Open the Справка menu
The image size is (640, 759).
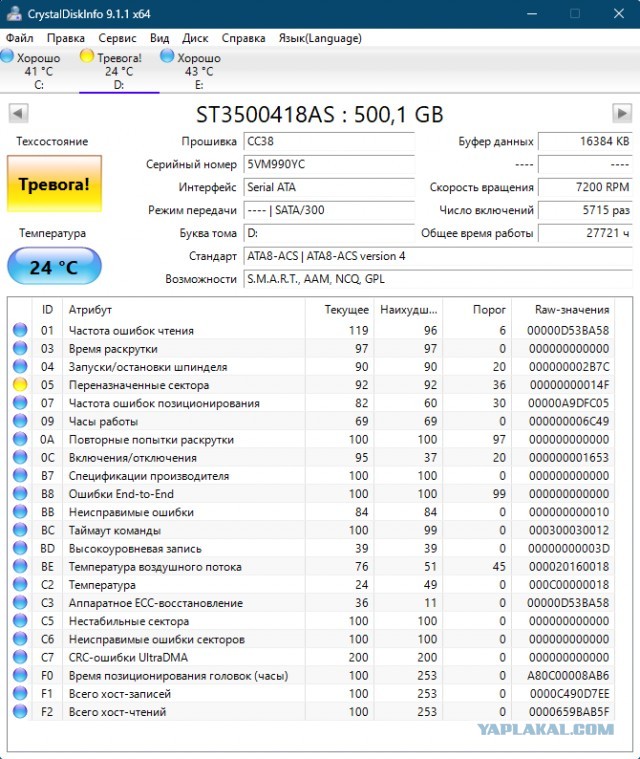(x=244, y=38)
